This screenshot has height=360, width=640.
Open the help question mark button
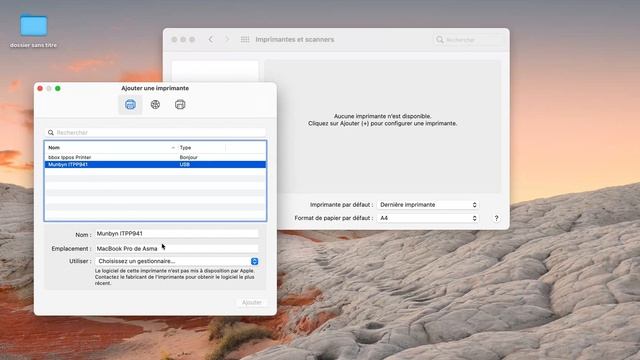(496, 218)
